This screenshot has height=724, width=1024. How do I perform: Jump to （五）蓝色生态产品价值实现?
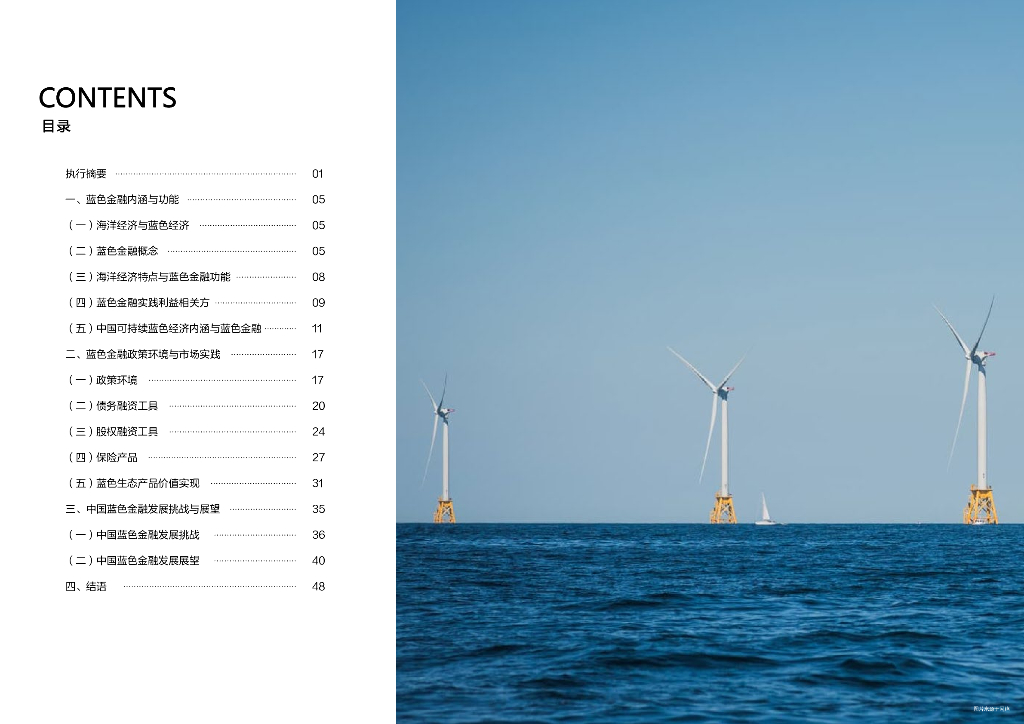click(133, 483)
